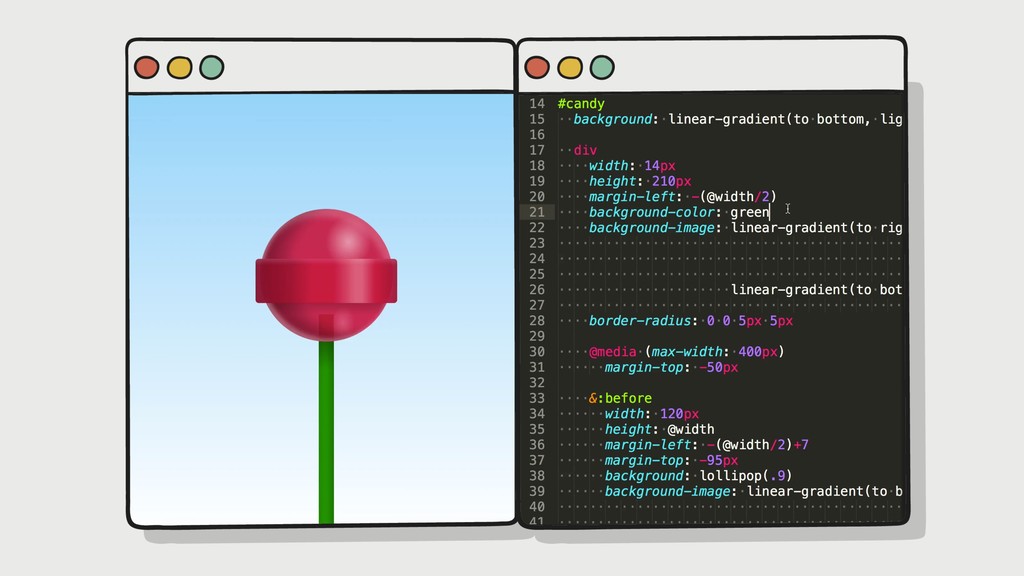
Task: Click the lollipop's horizontal red band
Action: pyautogui.click(x=326, y=281)
